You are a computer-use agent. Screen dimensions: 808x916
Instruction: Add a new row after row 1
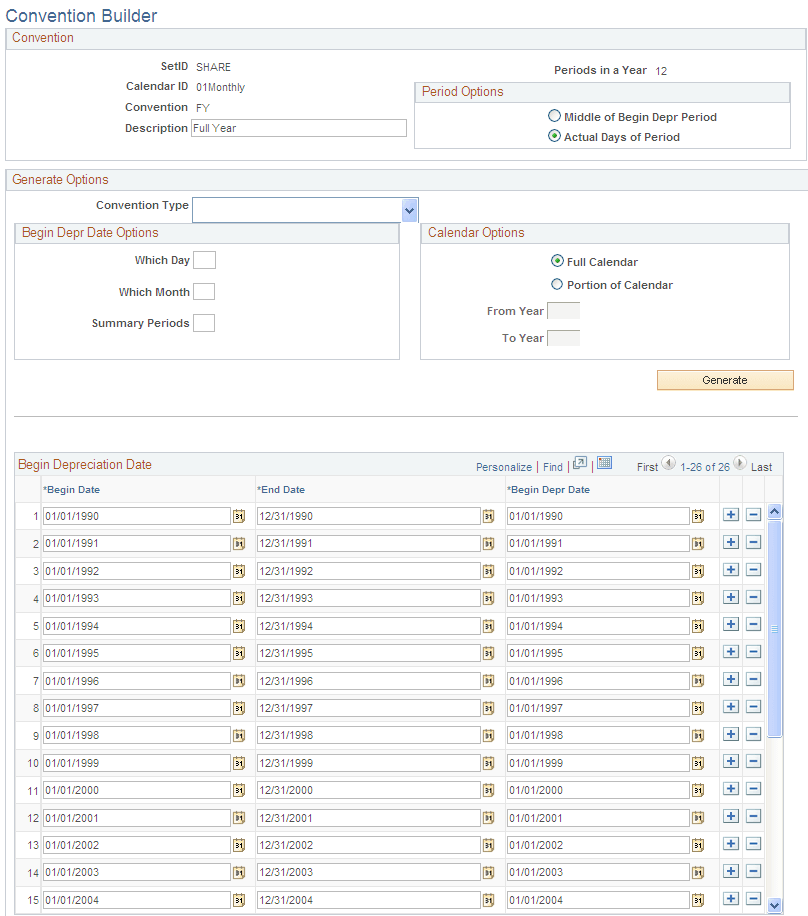[x=731, y=515]
